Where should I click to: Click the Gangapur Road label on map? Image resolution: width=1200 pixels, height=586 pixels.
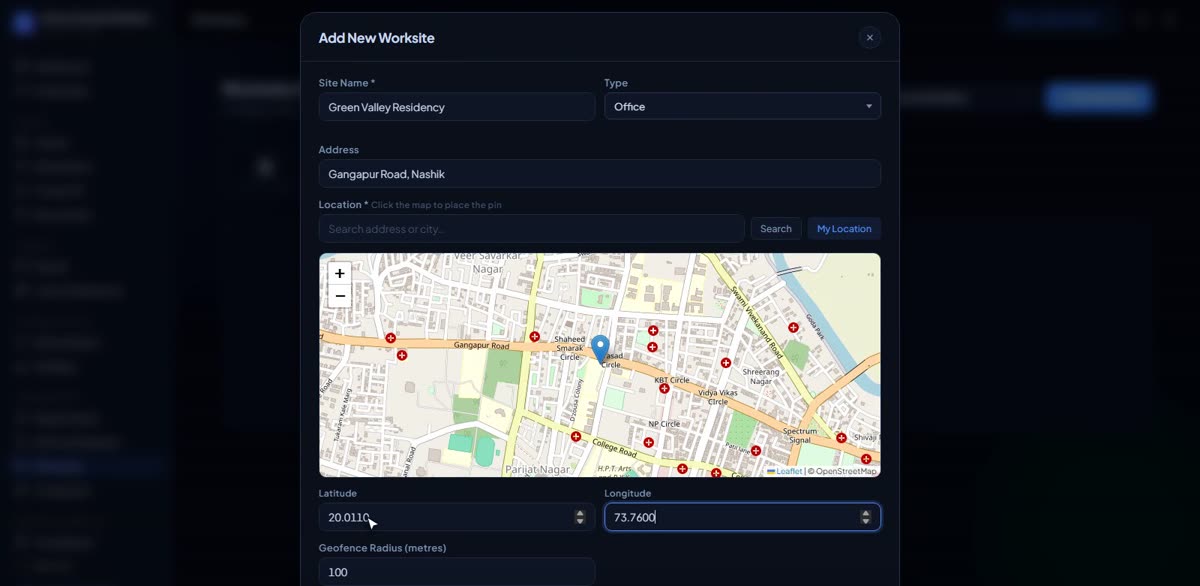[x=481, y=346]
